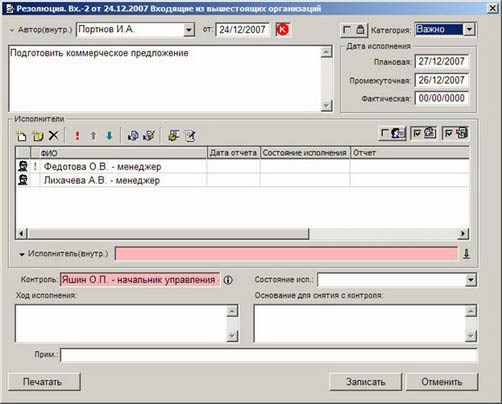This screenshot has width=502, height=404.
Task: Click the new executor document icon
Action: (22, 136)
